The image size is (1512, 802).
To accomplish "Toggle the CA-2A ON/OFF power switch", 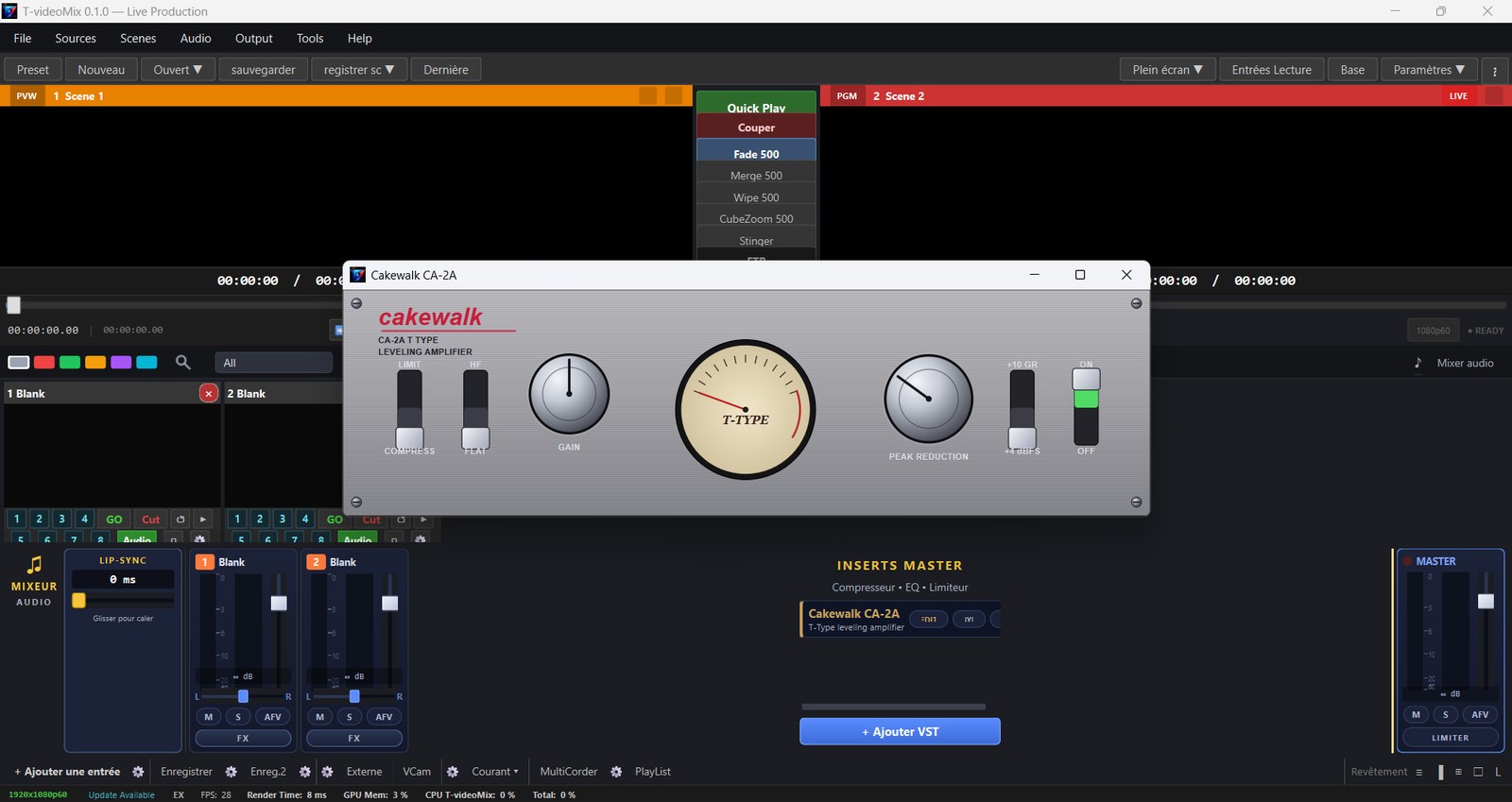I will click(1086, 407).
